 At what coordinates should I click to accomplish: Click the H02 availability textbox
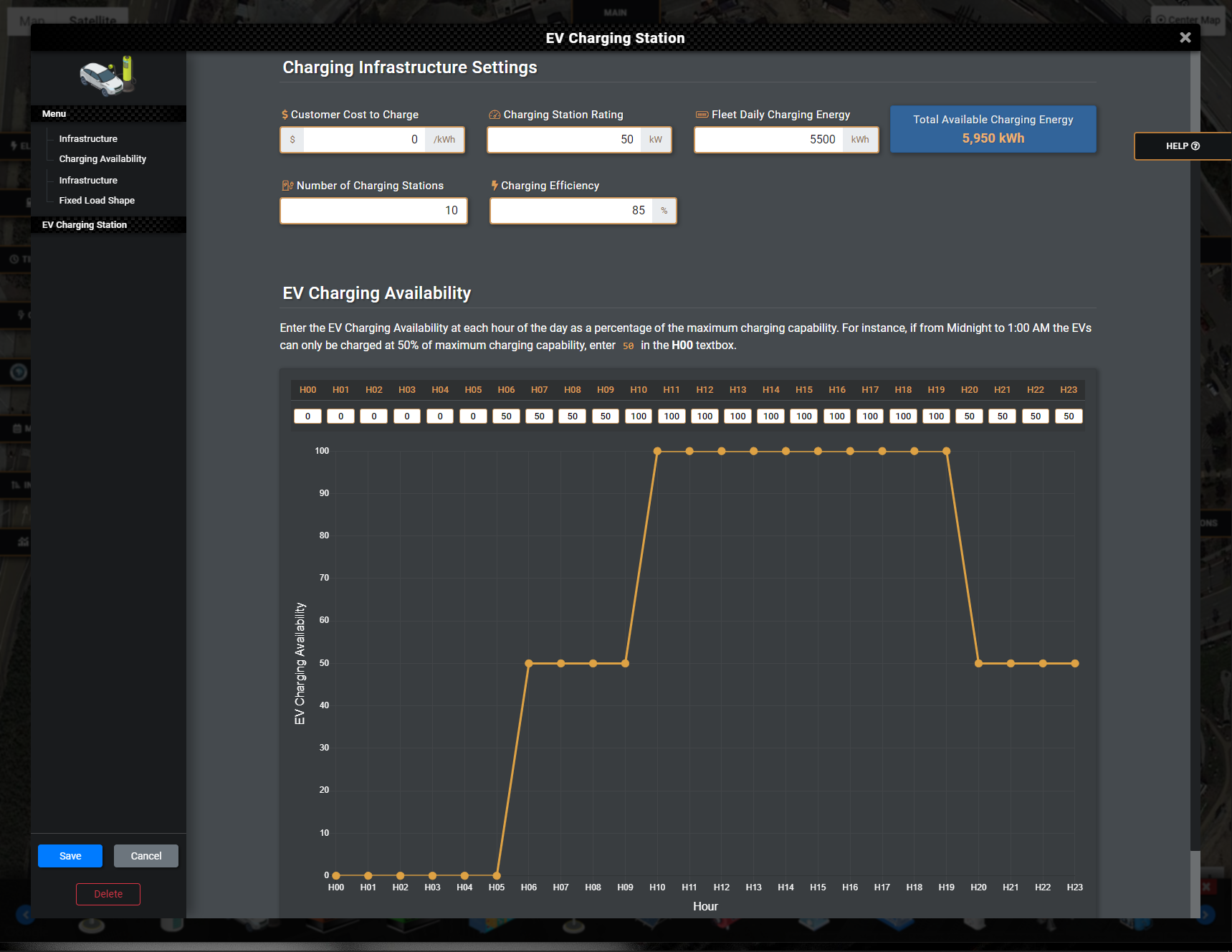374,416
